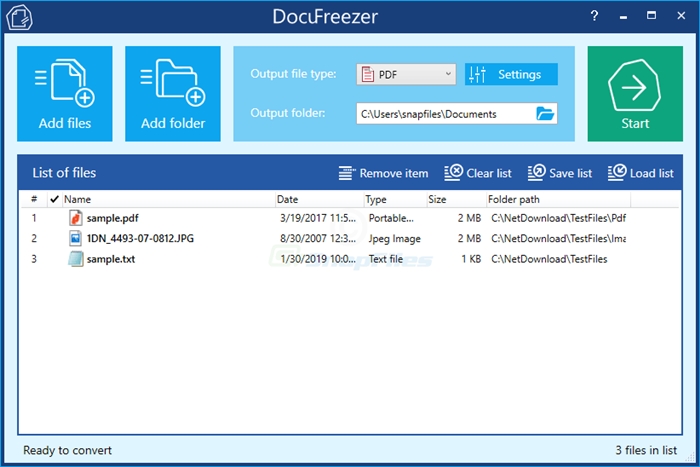The image size is (700, 467).
Task: Close the DocuFreezer window
Action: tap(681, 16)
